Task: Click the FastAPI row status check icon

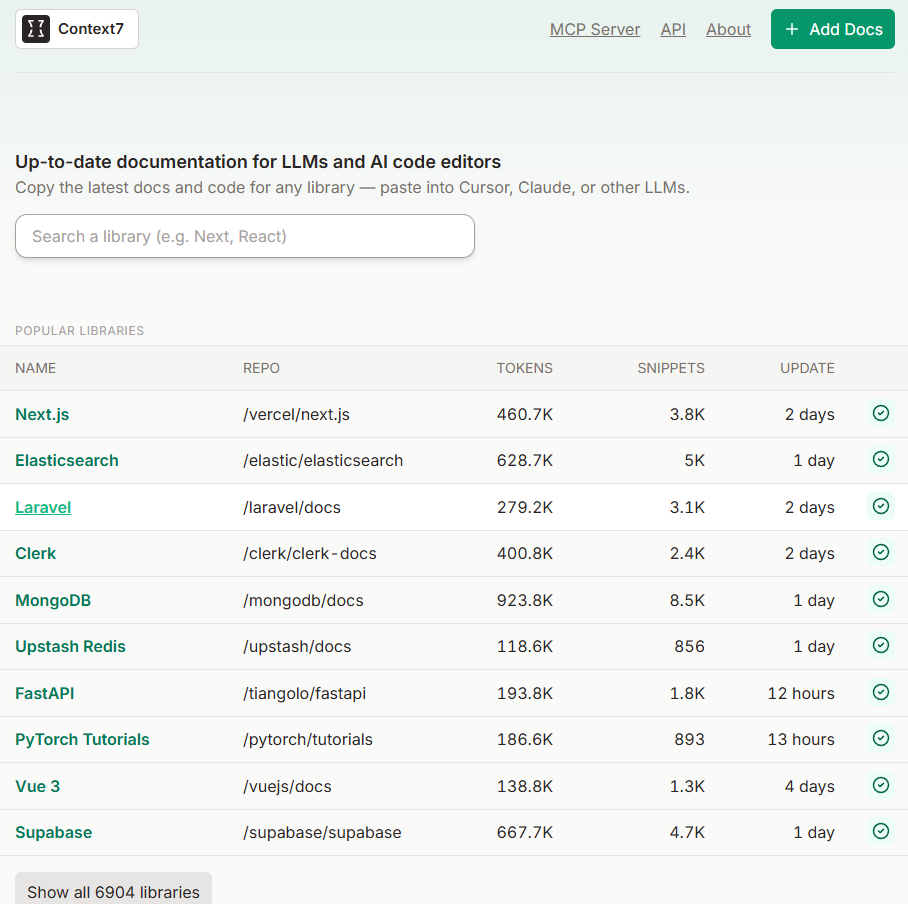Action: (881, 692)
